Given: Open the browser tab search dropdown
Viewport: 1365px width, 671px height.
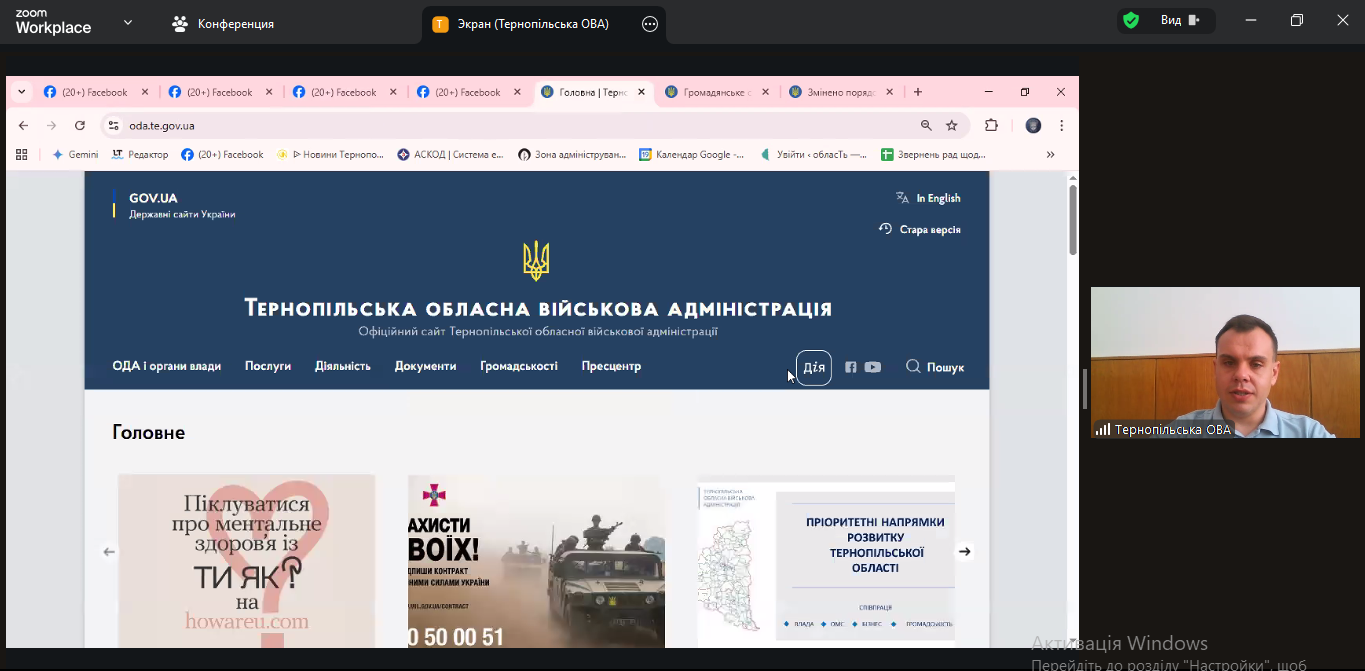Looking at the screenshot, I should (x=22, y=92).
